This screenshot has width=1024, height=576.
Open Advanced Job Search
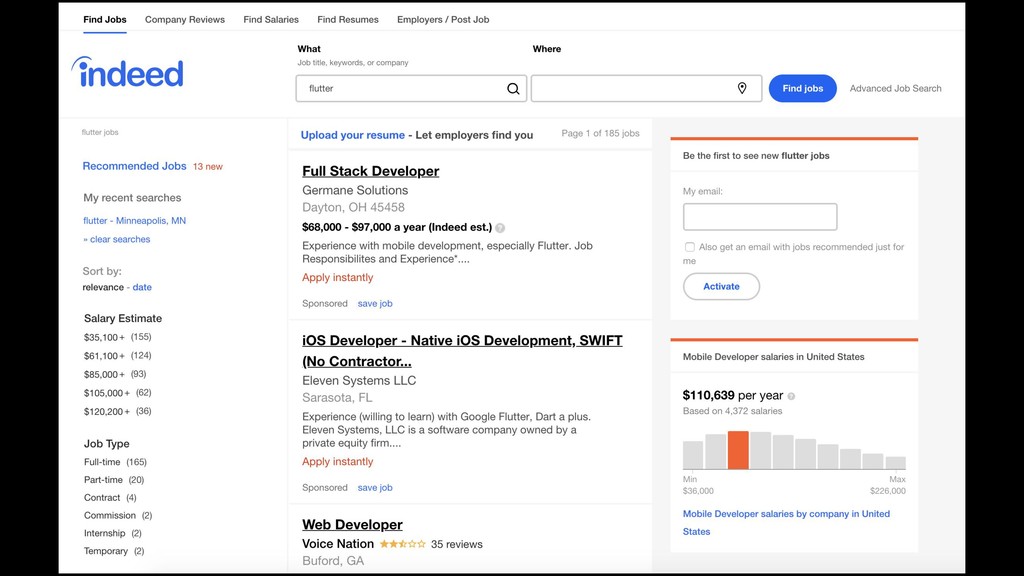(895, 89)
